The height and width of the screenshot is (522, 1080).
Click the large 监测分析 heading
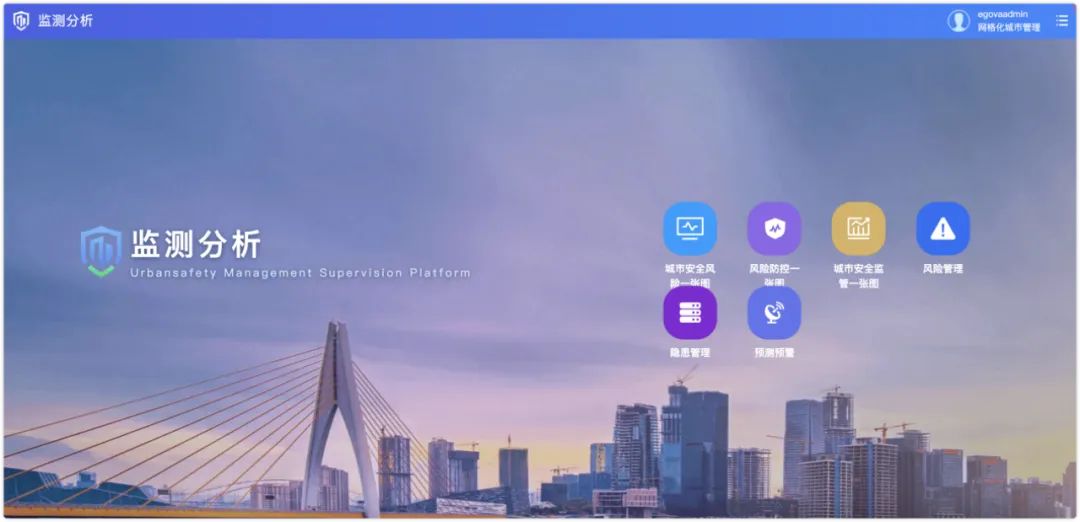pyautogui.click(x=196, y=244)
